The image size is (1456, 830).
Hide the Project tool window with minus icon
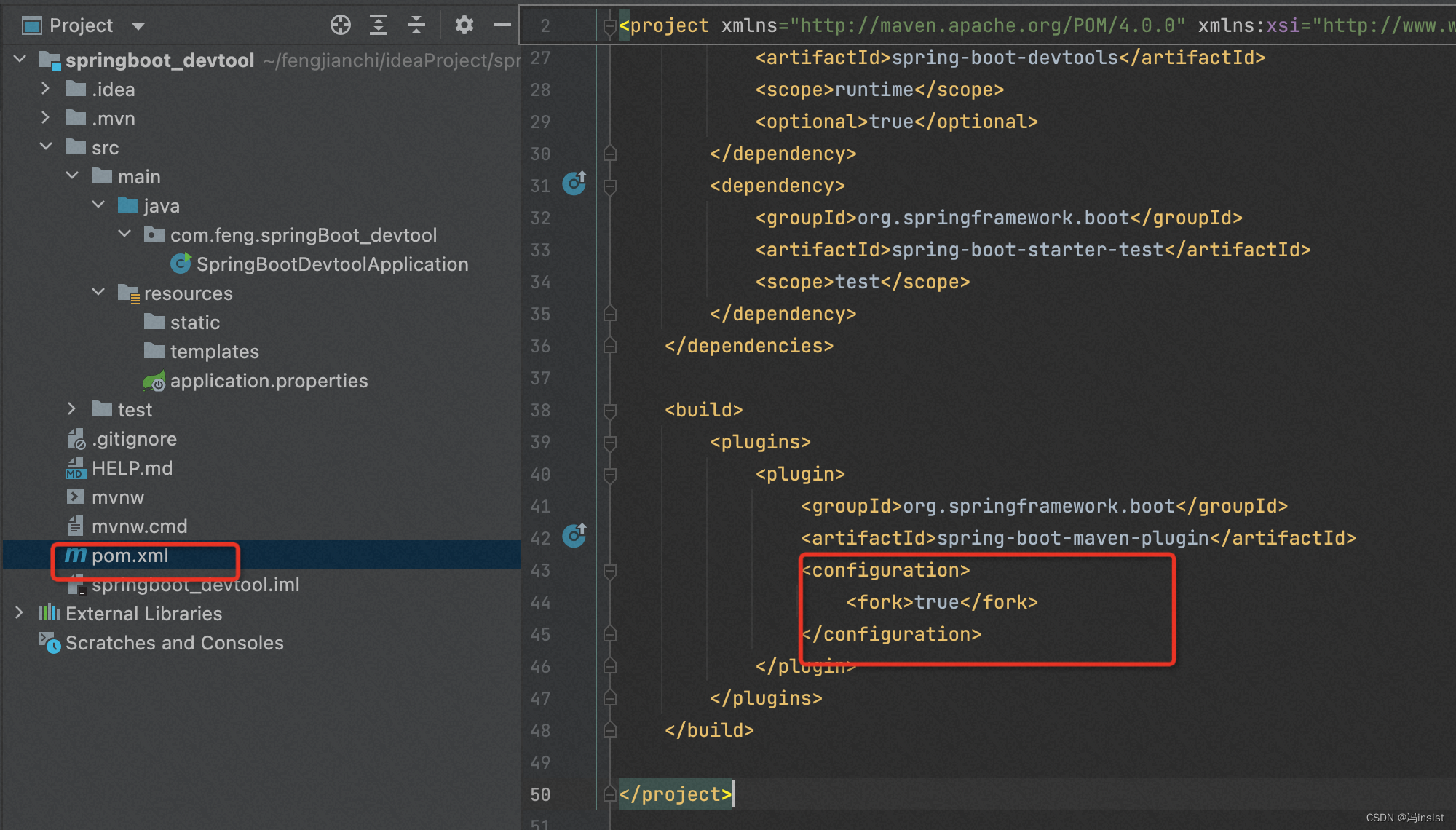[502, 24]
